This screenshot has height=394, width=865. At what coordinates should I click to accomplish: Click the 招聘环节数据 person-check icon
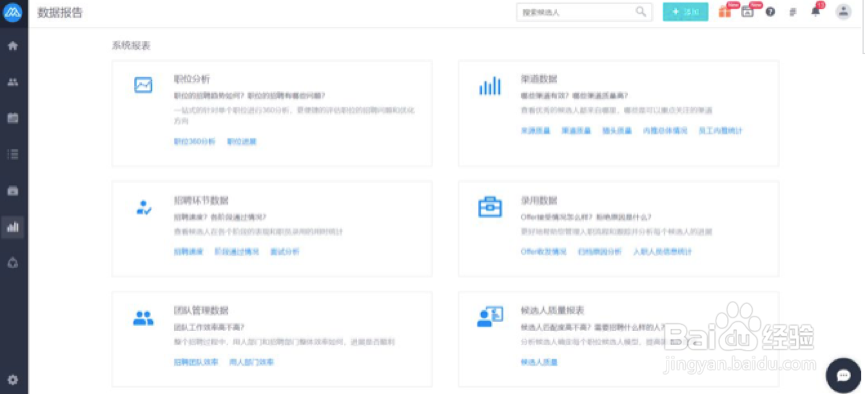(x=143, y=207)
